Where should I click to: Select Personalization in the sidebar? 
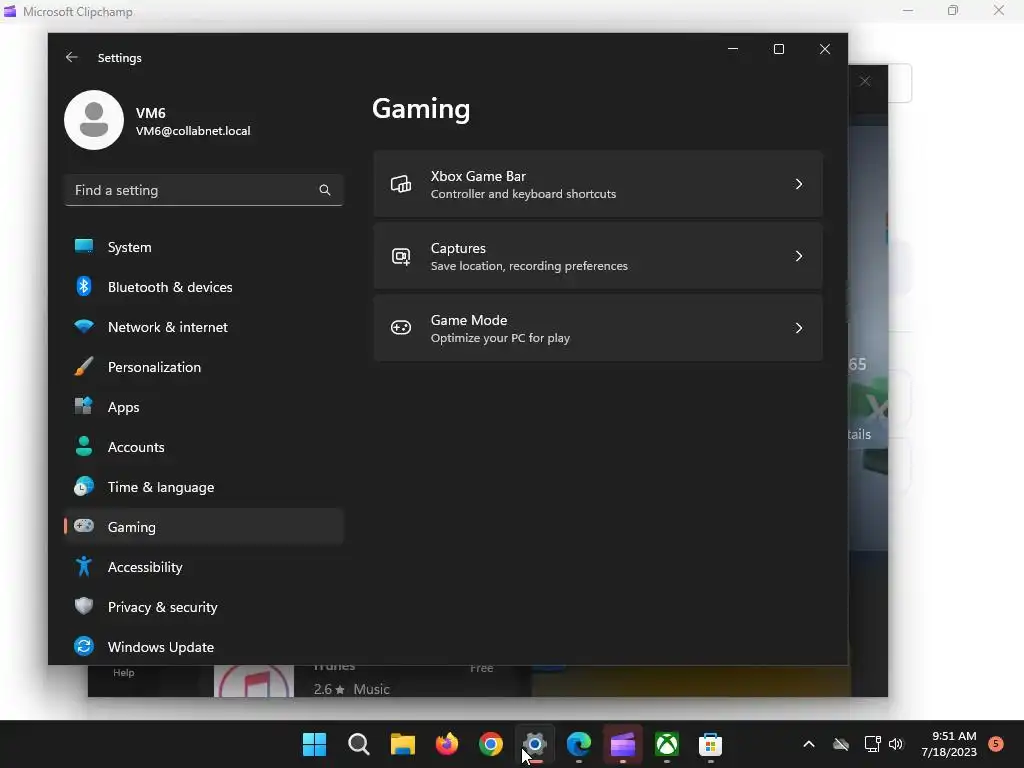[x=204, y=367]
